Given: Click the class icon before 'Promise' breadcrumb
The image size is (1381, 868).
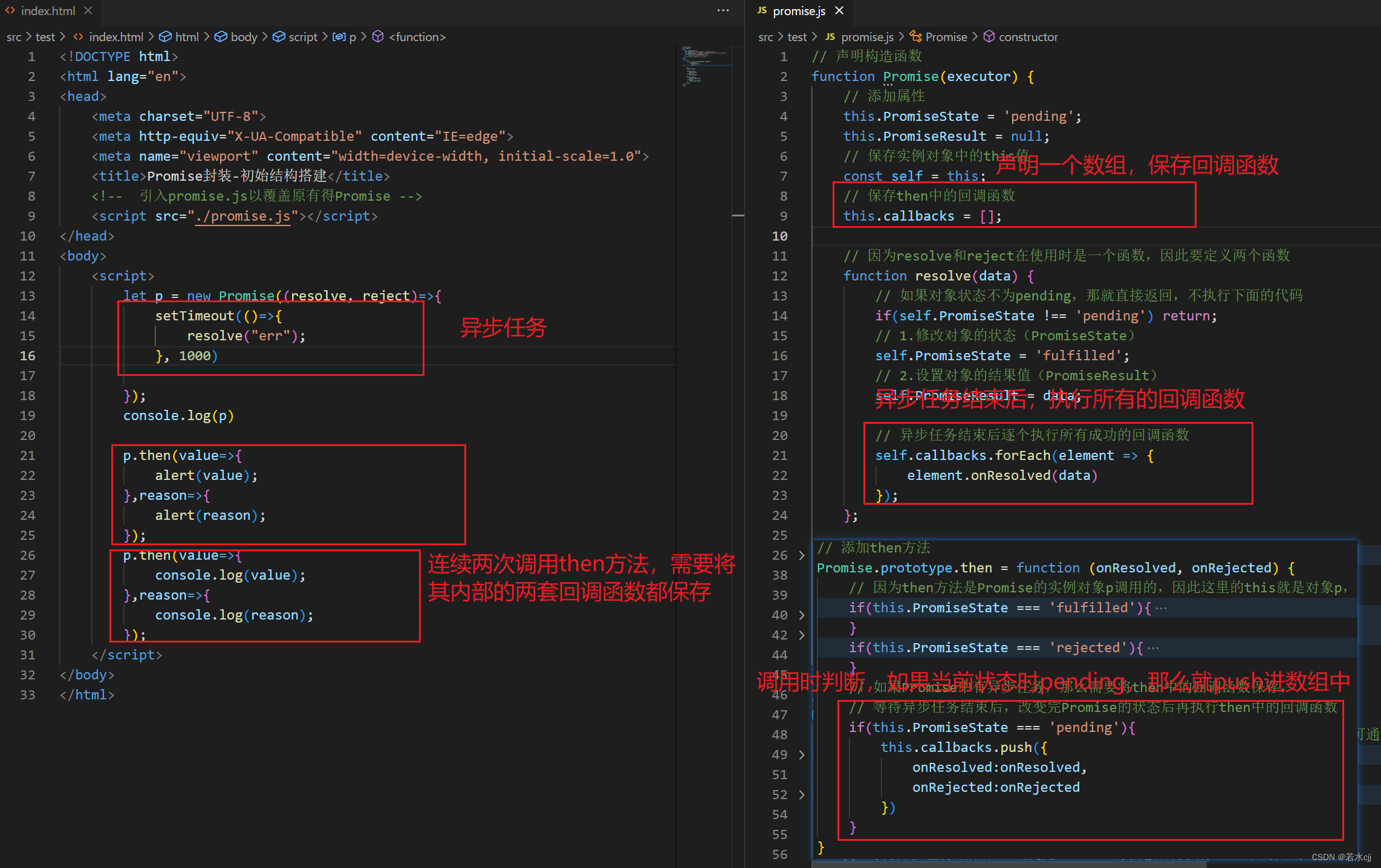Looking at the screenshot, I should [915, 37].
